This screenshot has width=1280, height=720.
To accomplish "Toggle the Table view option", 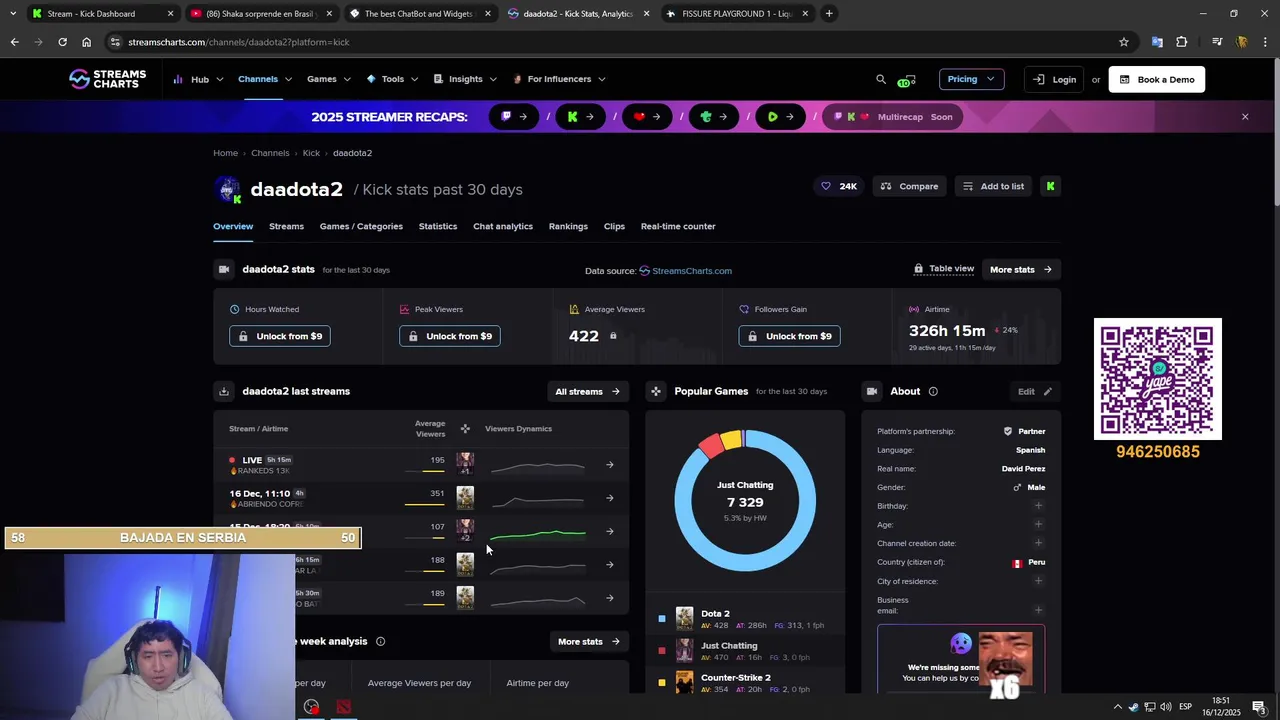I will [x=944, y=269].
